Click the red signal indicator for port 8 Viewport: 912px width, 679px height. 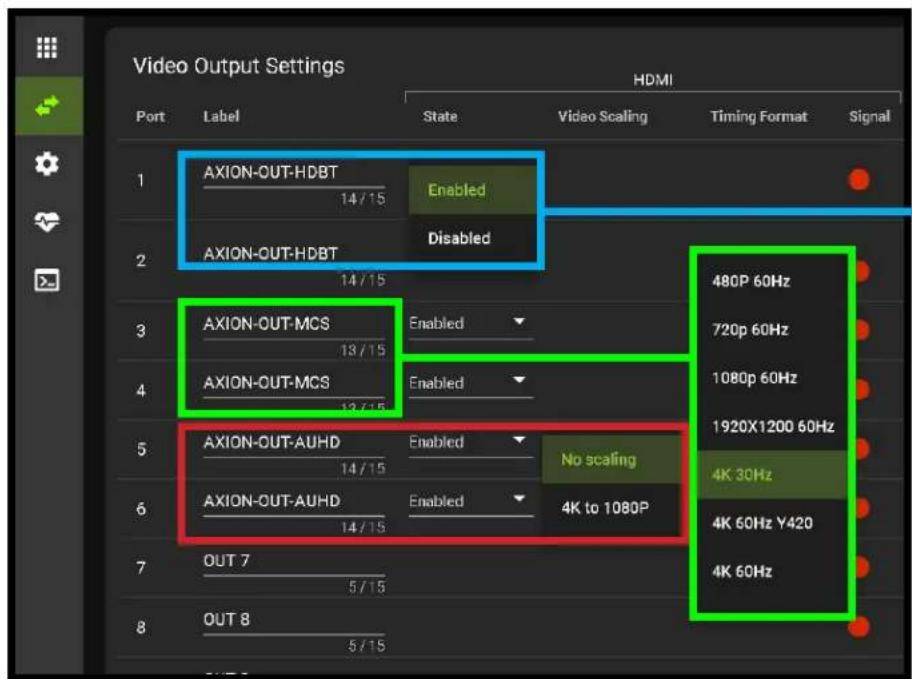tap(859, 627)
